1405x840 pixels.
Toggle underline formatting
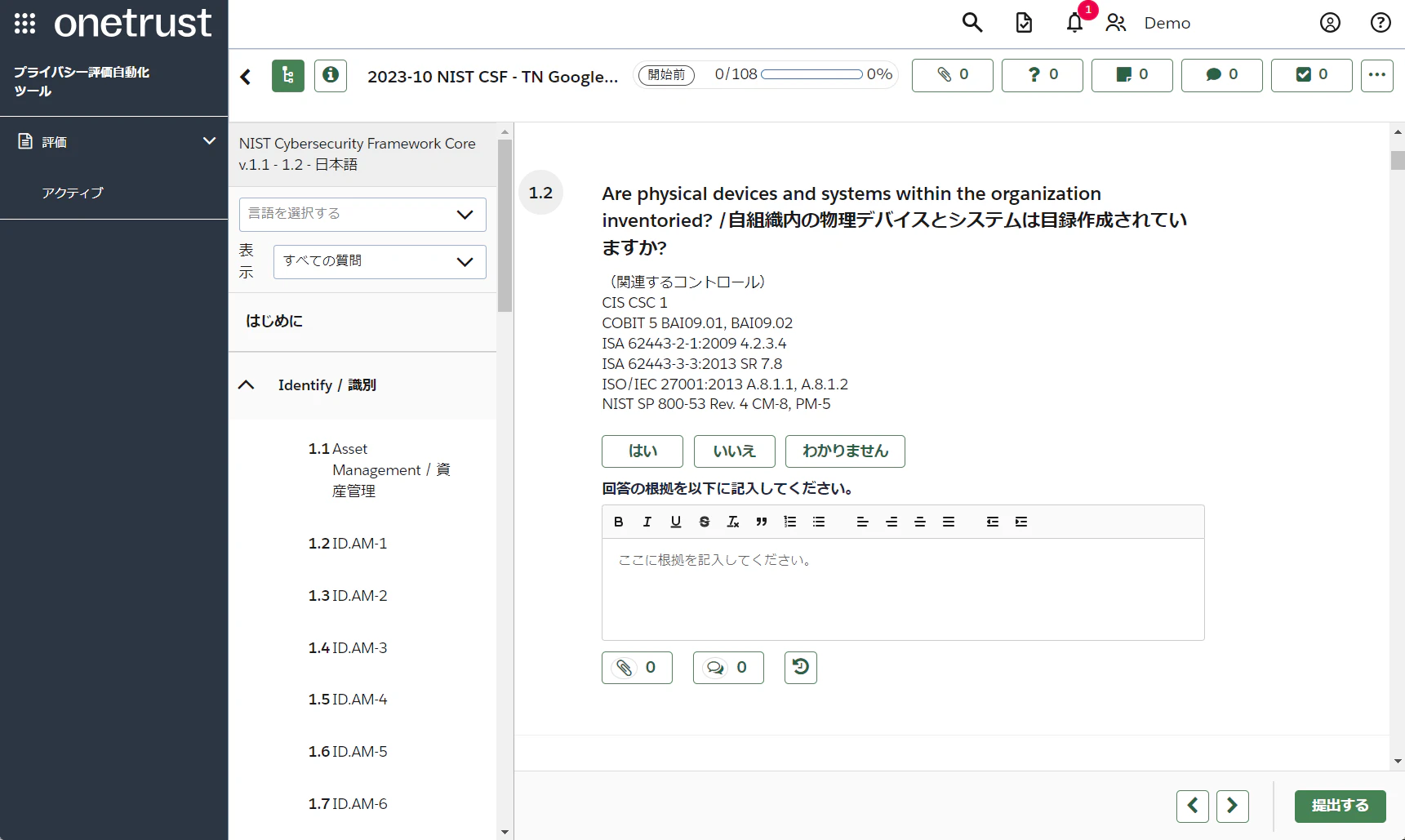click(x=676, y=522)
